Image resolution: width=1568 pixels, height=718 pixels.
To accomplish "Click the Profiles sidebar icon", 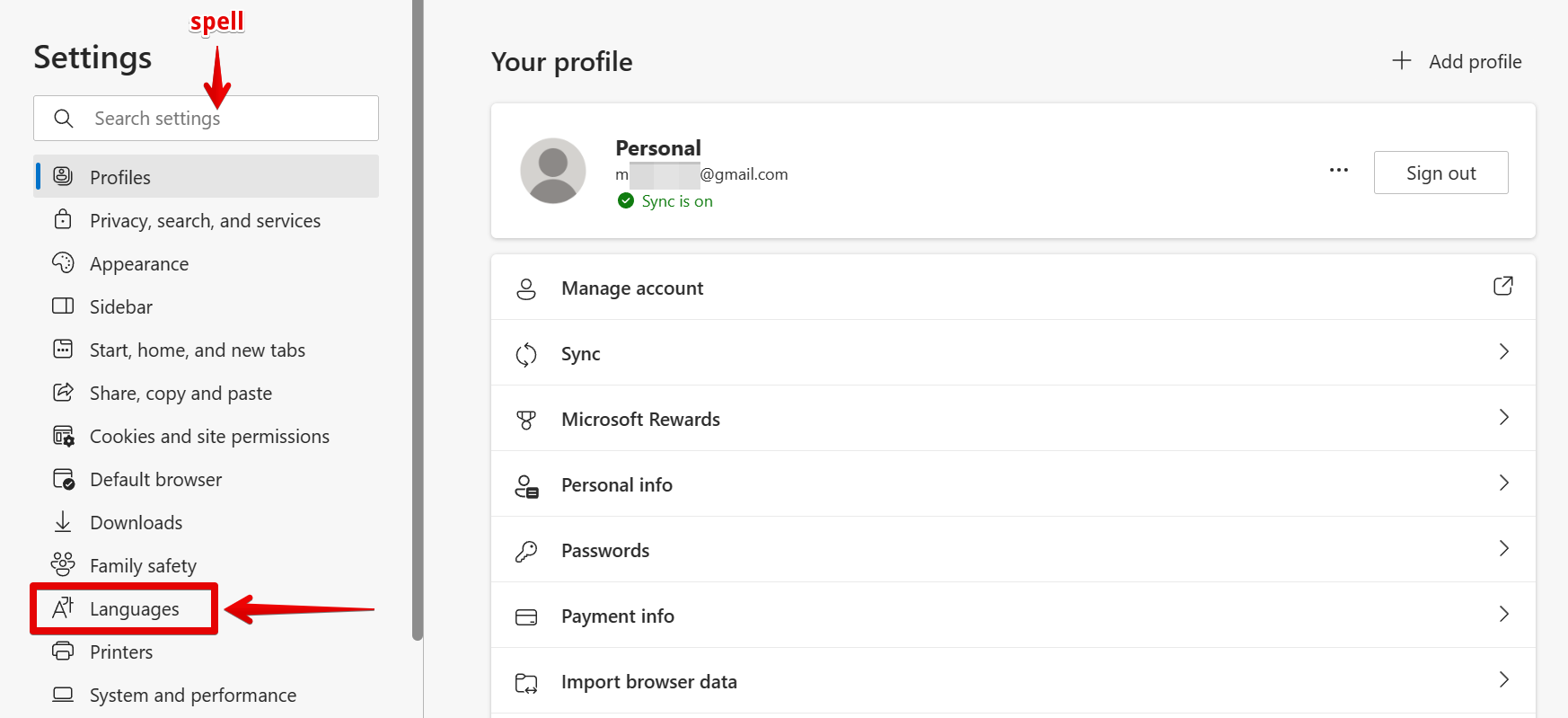I will [63, 176].
